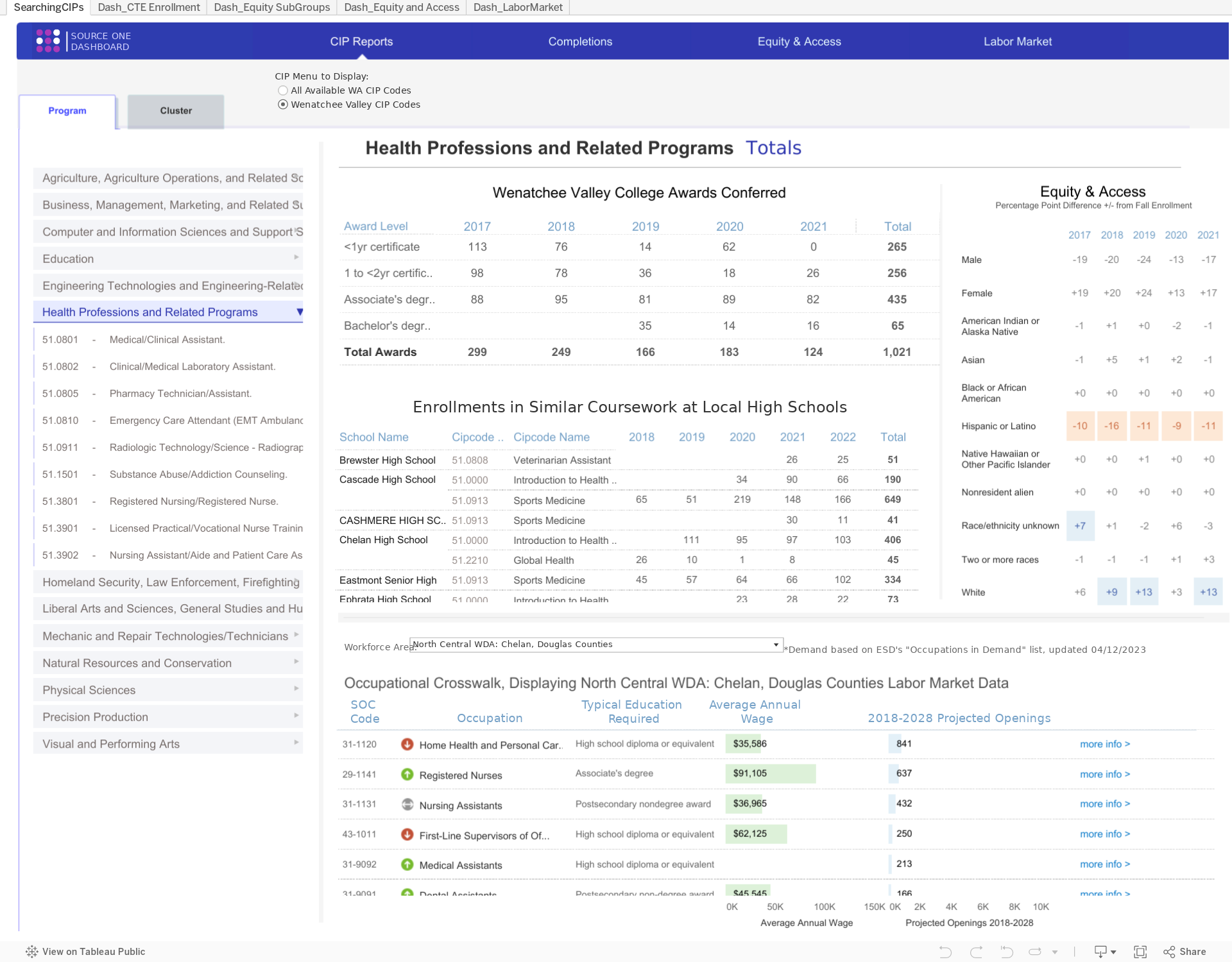The height and width of the screenshot is (962, 1232).
Task: Click red down-arrow icon for Home Health occupation
Action: [x=407, y=744]
